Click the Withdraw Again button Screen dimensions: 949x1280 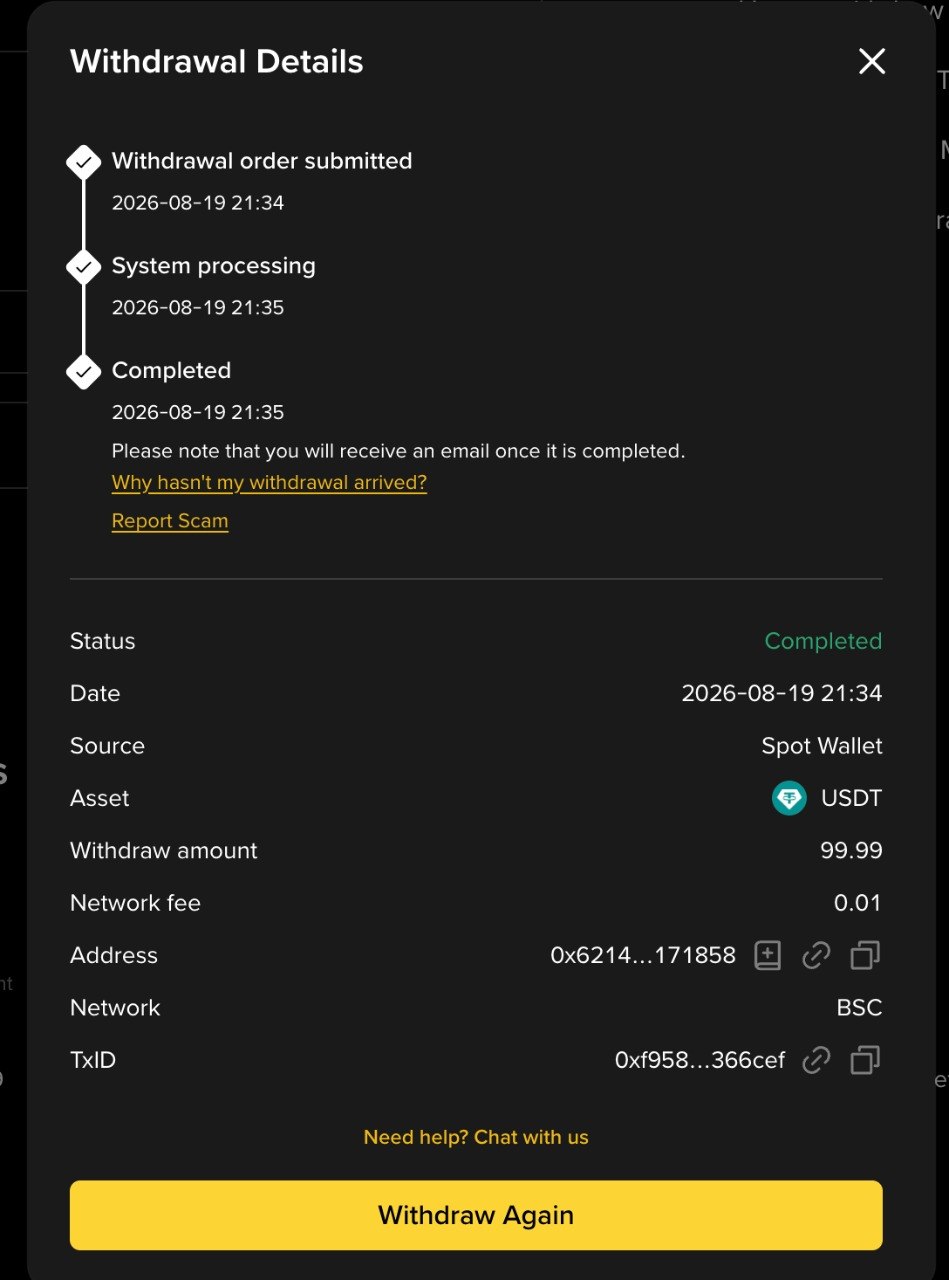point(476,1215)
